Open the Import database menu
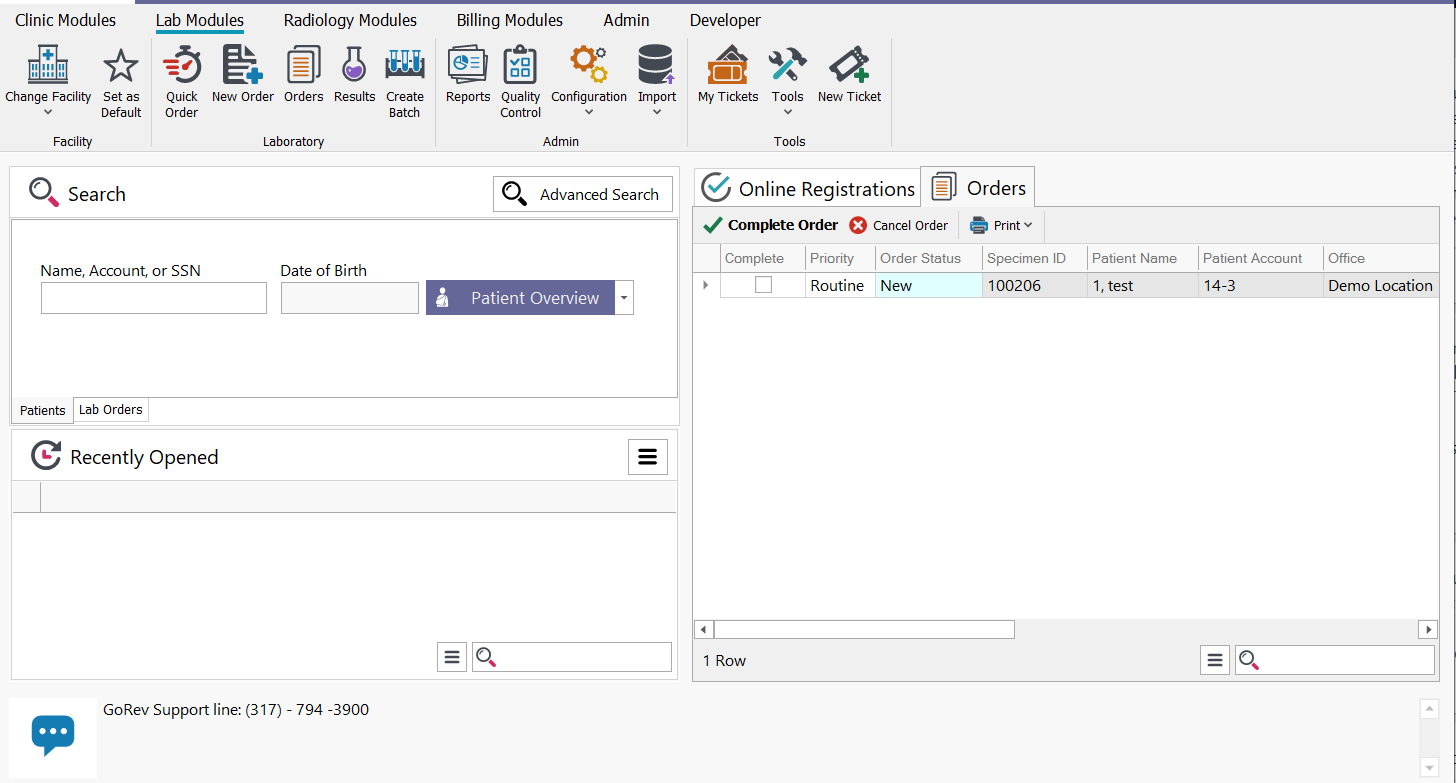The image size is (1456, 783). tap(657, 82)
